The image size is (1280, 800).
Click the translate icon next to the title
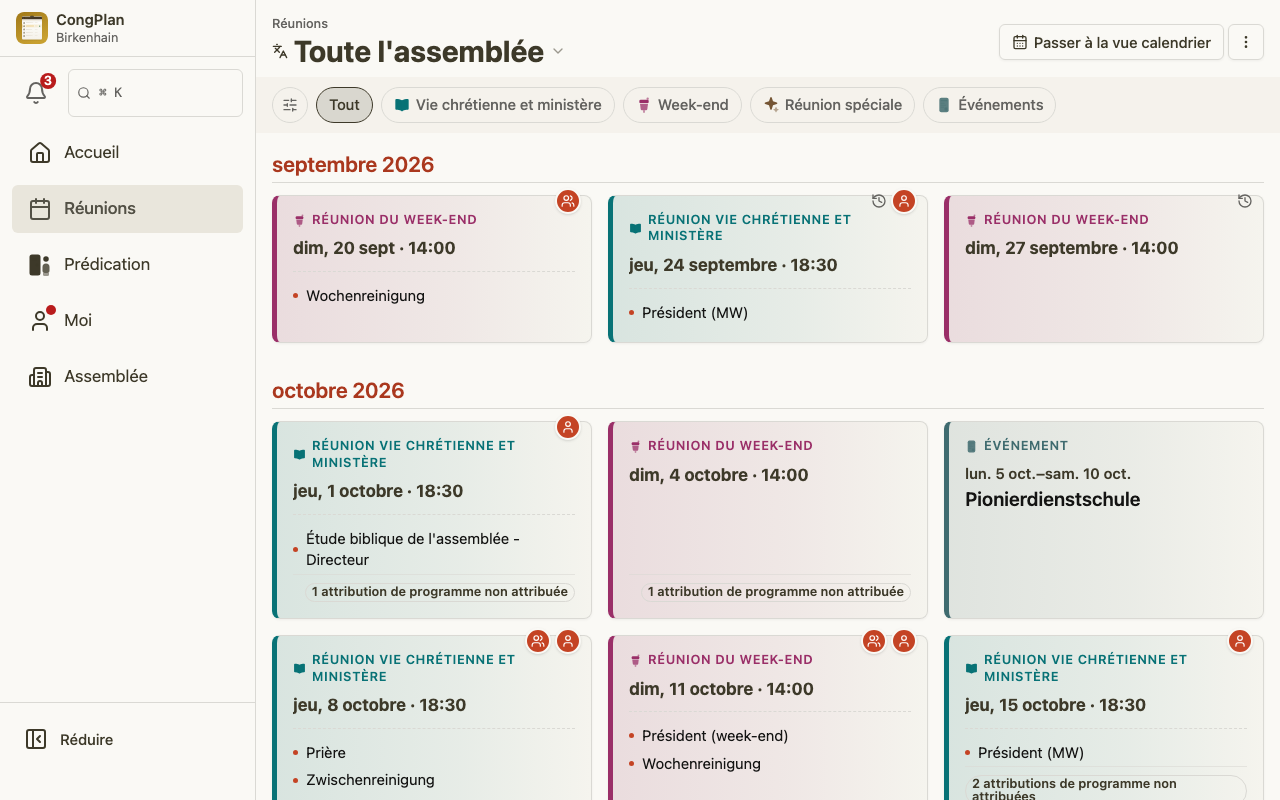(x=280, y=51)
